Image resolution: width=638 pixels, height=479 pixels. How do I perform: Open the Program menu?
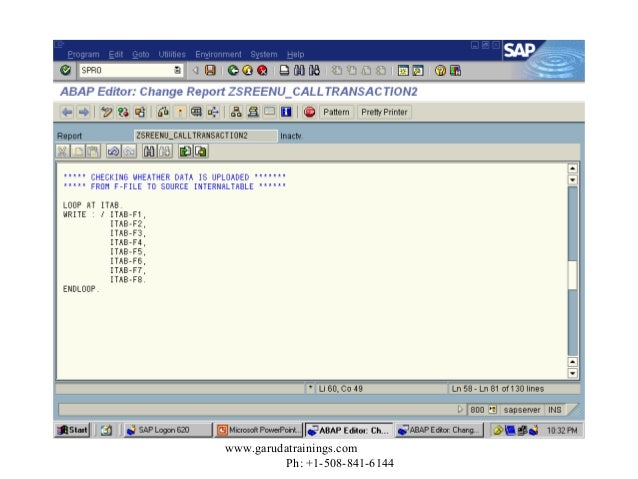[x=83, y=54]
